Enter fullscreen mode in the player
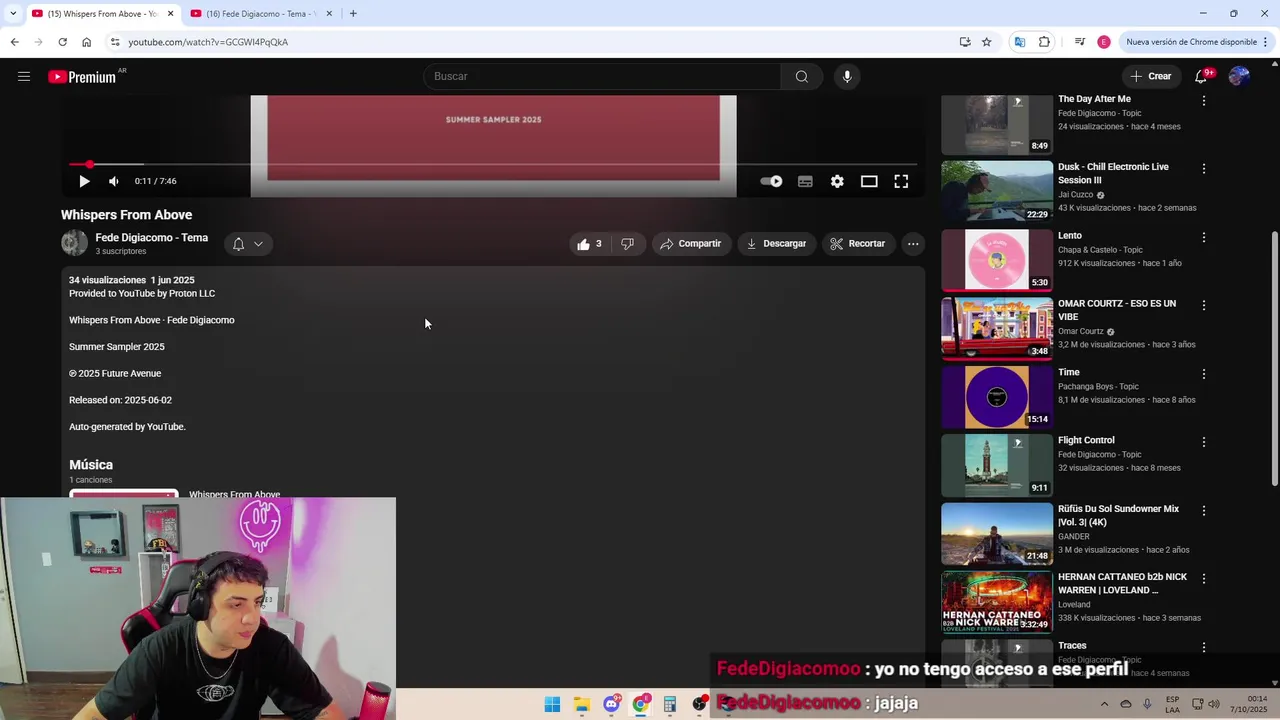This screenshot has width=1280, height=720. tap(901, 181)
